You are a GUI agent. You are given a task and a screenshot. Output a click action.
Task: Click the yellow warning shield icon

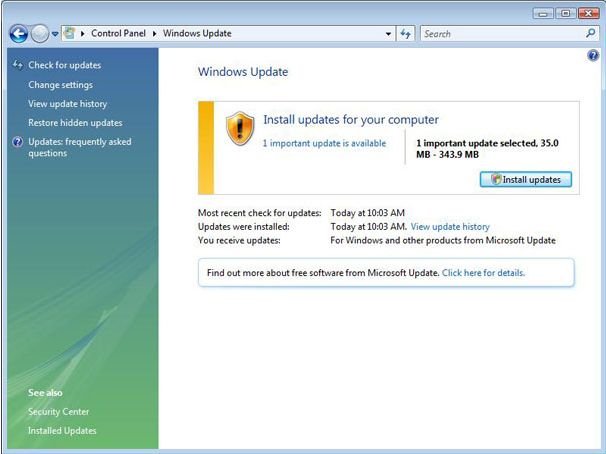(x=240, y=128)
